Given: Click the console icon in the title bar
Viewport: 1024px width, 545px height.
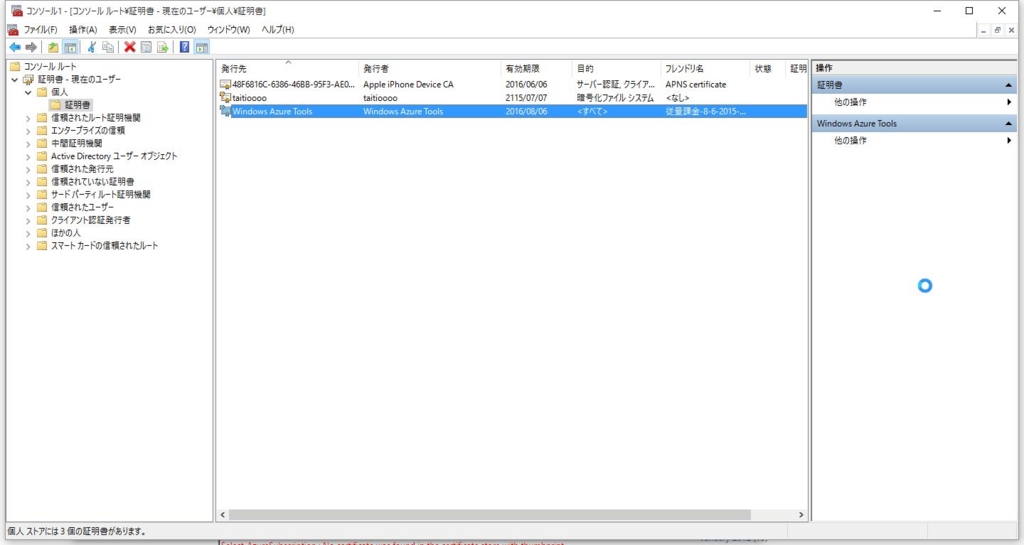Looking at the screenshot, I should point(16,10).
